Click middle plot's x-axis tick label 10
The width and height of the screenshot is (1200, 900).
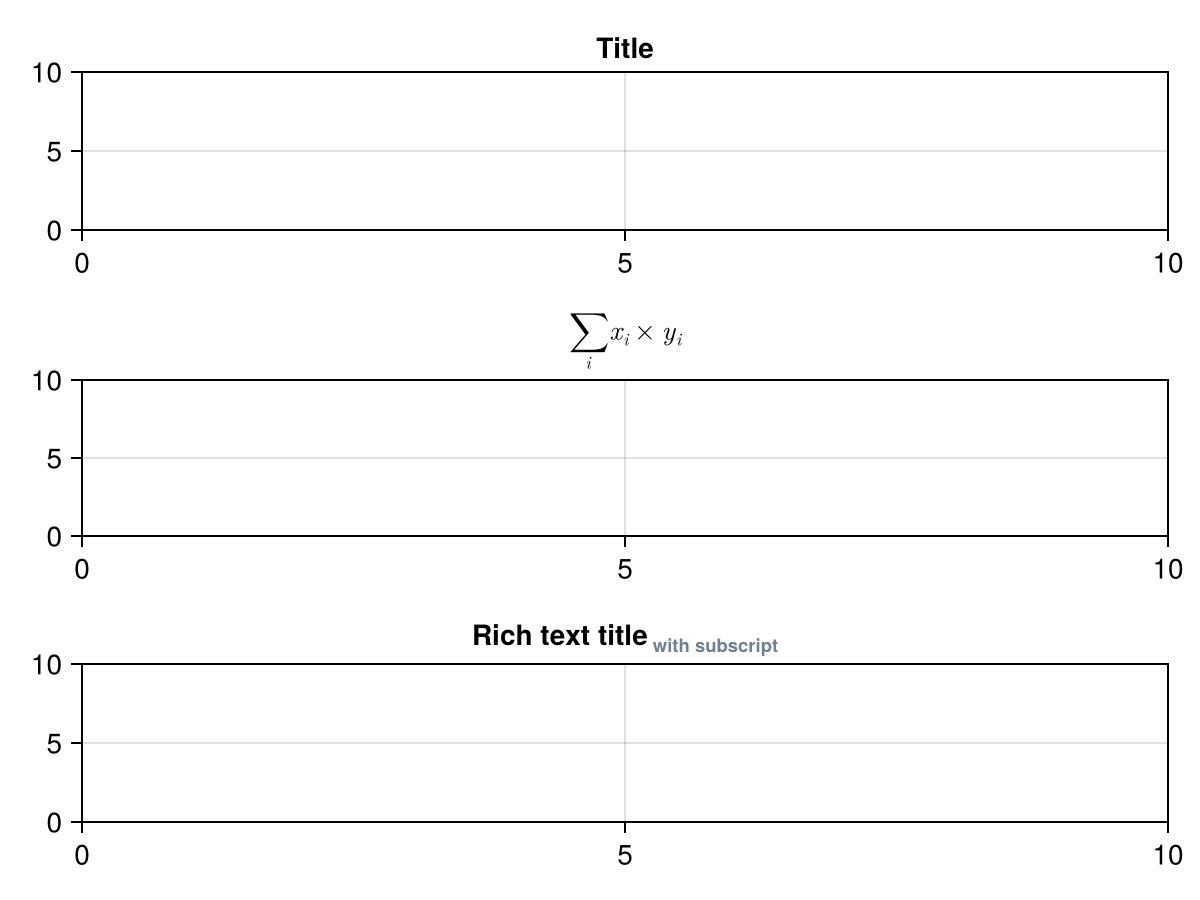coord(1168,569)
